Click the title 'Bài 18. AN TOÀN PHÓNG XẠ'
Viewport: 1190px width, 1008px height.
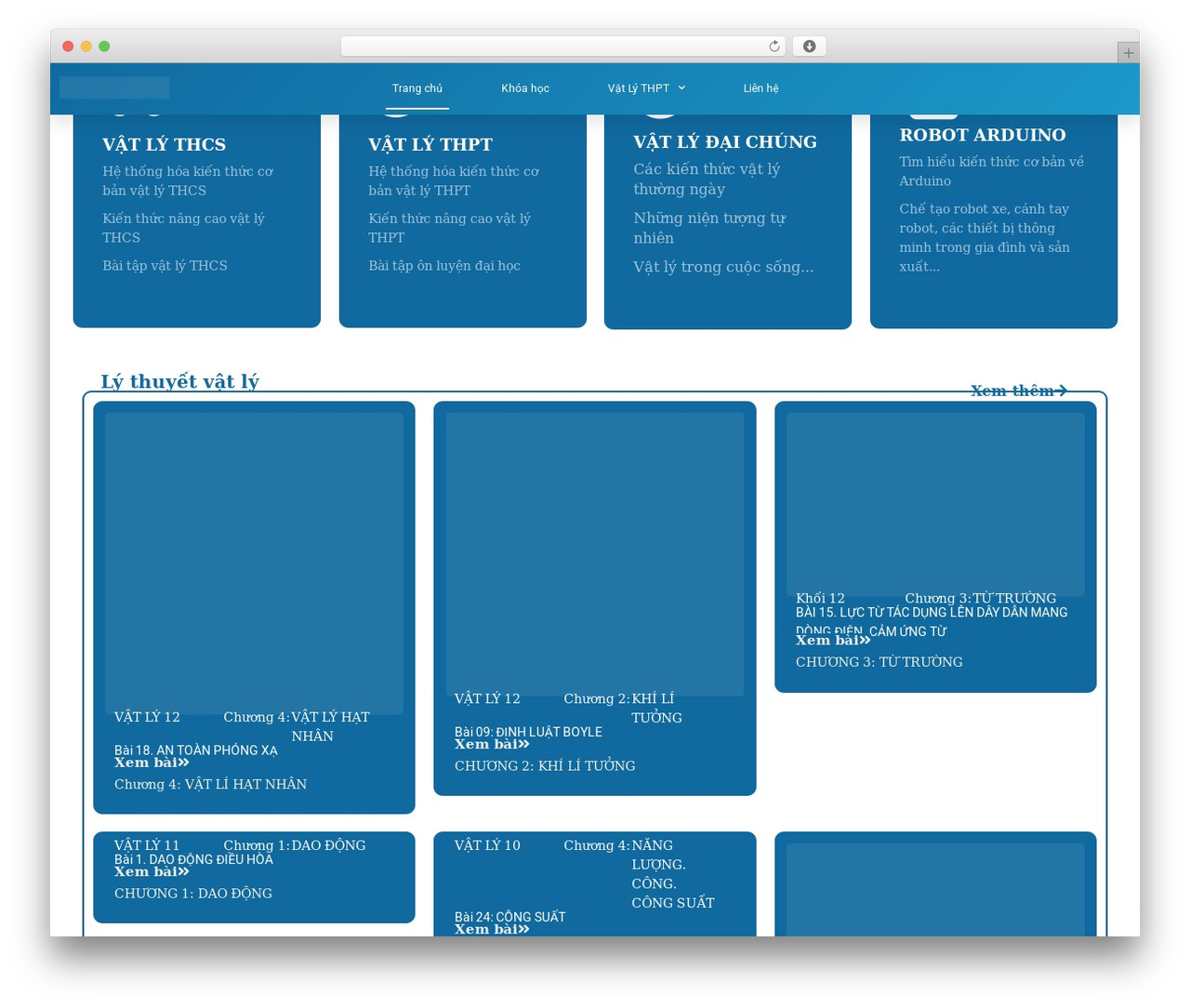(x=196, y=750)
